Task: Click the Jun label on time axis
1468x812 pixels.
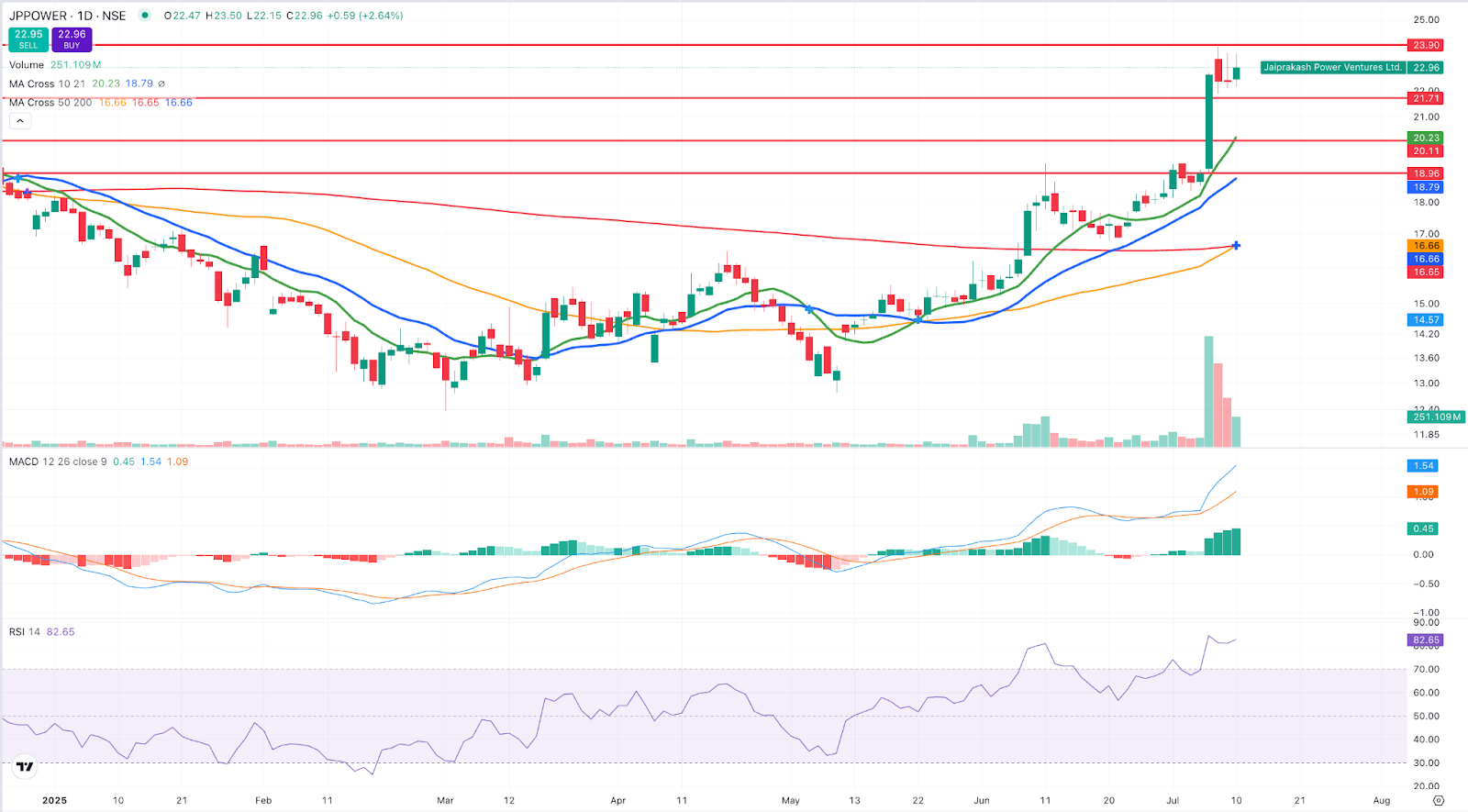Action: point(982,801)
